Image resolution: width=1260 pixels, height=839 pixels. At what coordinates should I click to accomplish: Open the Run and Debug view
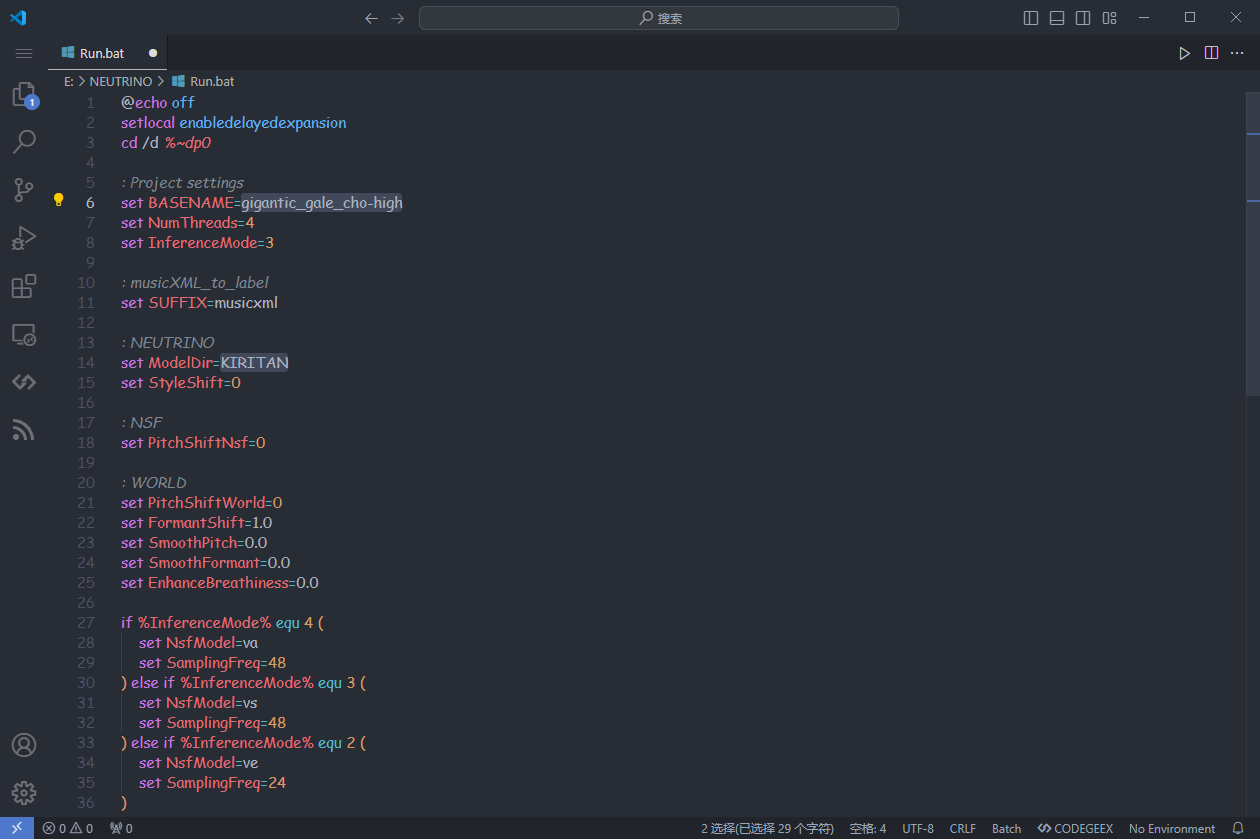tap(24, 238)
